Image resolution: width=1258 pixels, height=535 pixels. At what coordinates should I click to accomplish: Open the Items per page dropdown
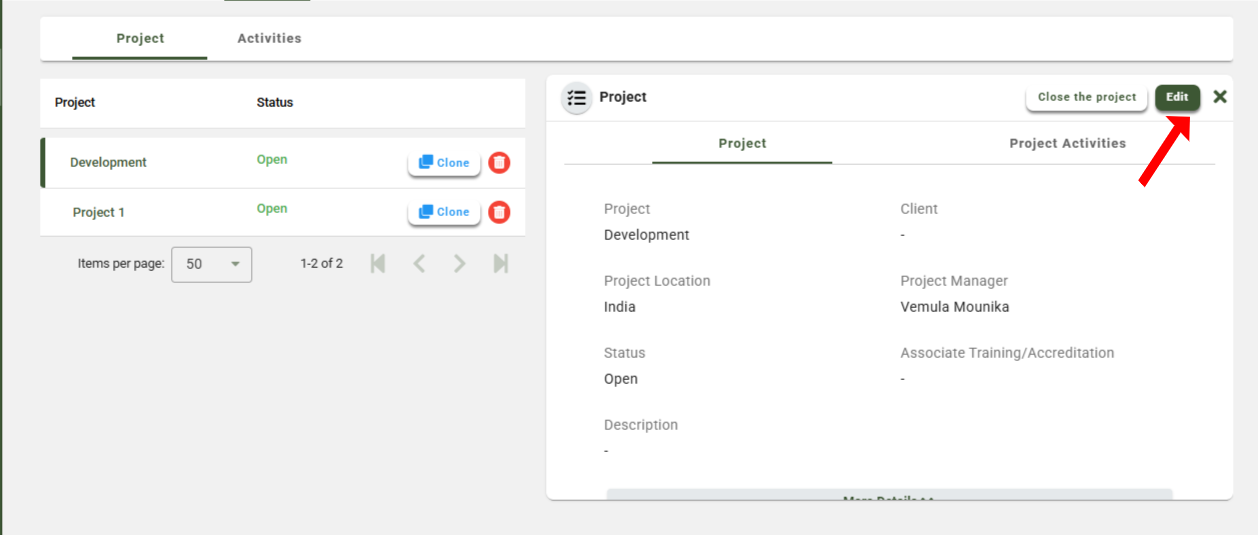tap(212, 264)
